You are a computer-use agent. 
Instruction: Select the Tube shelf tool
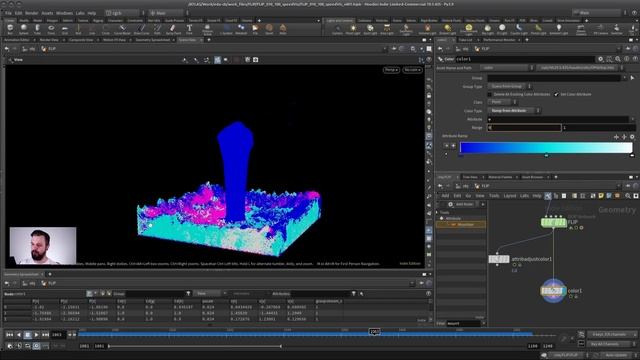[x=37, y=29]
